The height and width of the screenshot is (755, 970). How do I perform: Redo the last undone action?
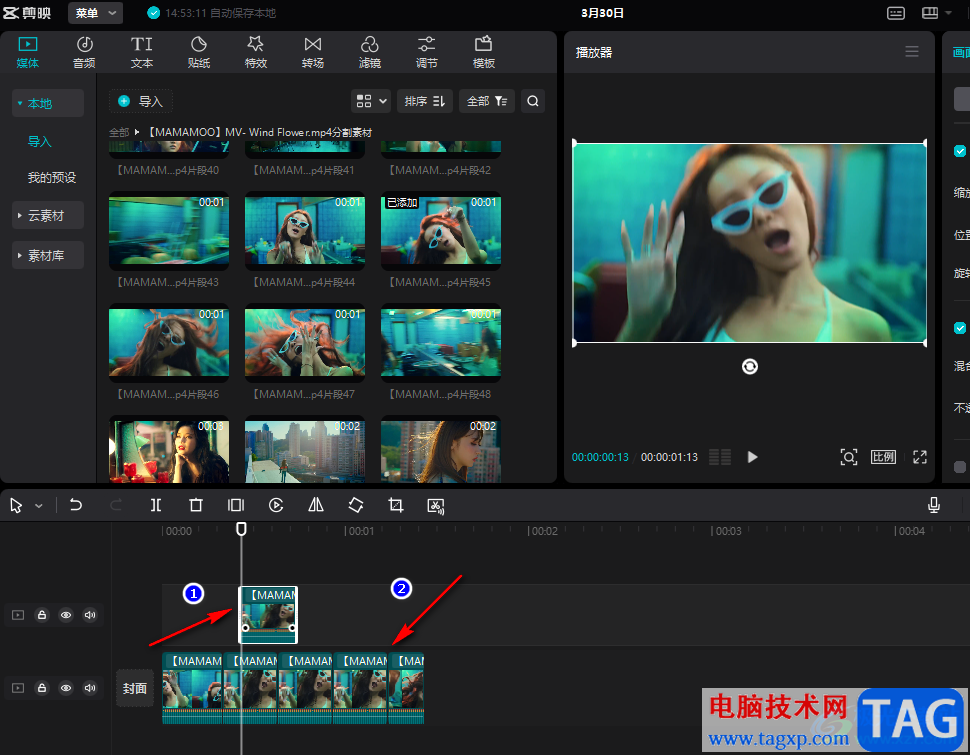116,506
